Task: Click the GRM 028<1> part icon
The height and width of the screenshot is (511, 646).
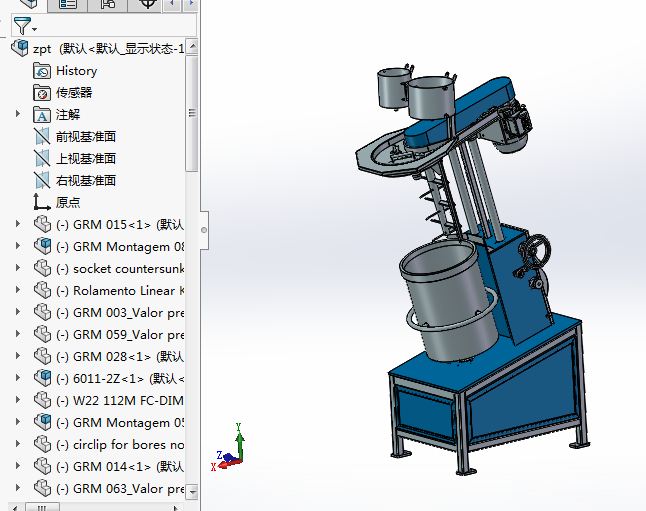Action: (42, 356)
